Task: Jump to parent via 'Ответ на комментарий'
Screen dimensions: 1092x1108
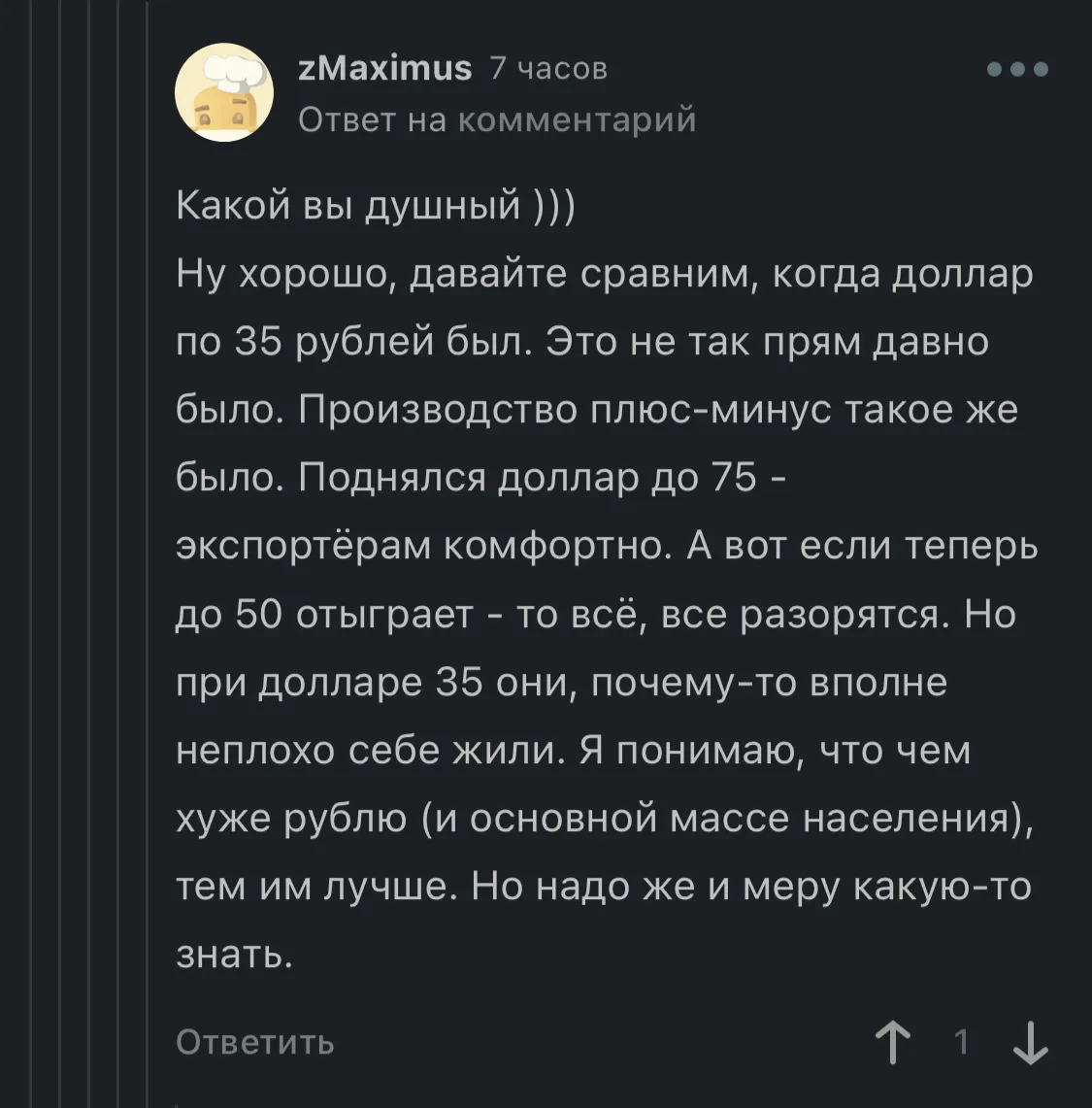Action: pyautogui.click(x=497, y=119)
